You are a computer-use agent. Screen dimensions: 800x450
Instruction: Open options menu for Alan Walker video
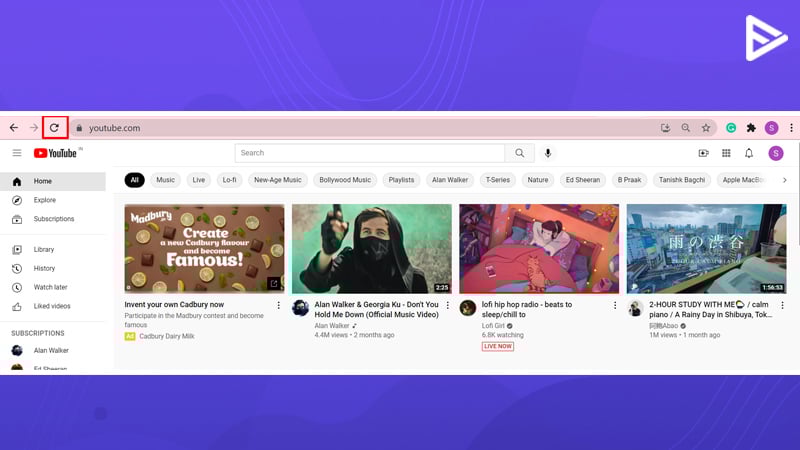tap(447, 305)
